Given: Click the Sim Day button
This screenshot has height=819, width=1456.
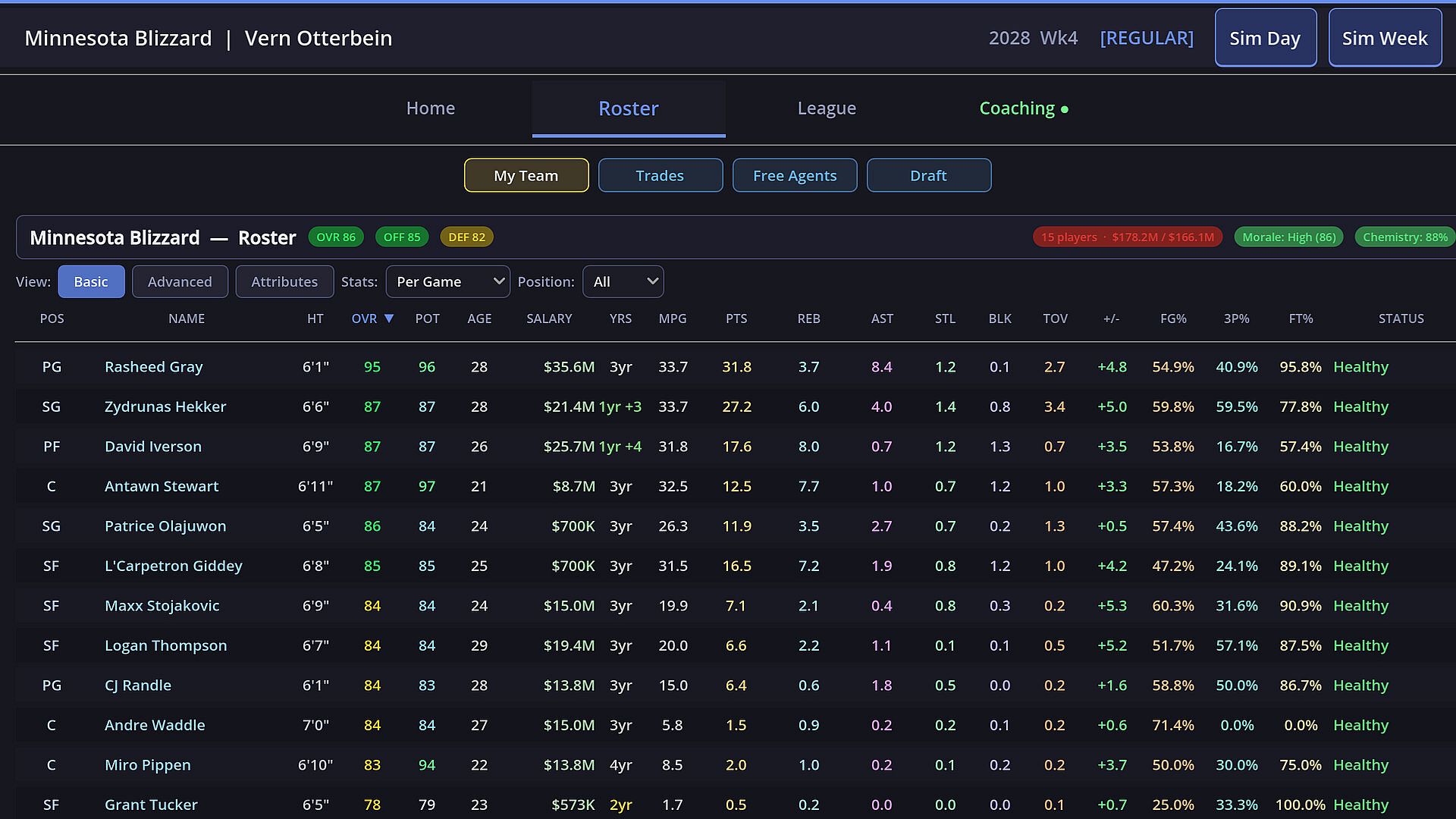Looking at the screenshot, I should click(1266, 38).
